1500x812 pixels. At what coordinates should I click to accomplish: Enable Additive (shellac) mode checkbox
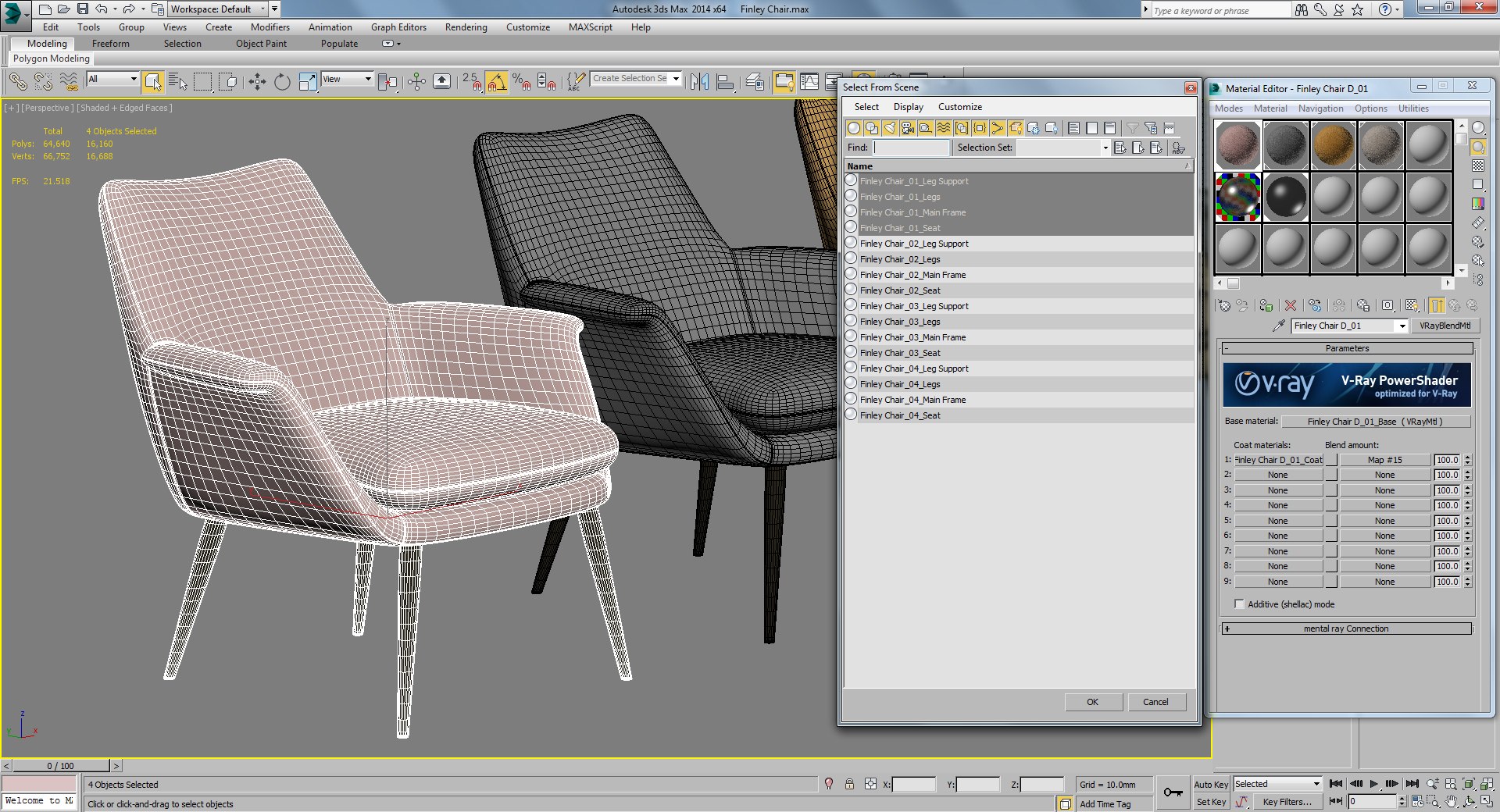click(1239, 604)
